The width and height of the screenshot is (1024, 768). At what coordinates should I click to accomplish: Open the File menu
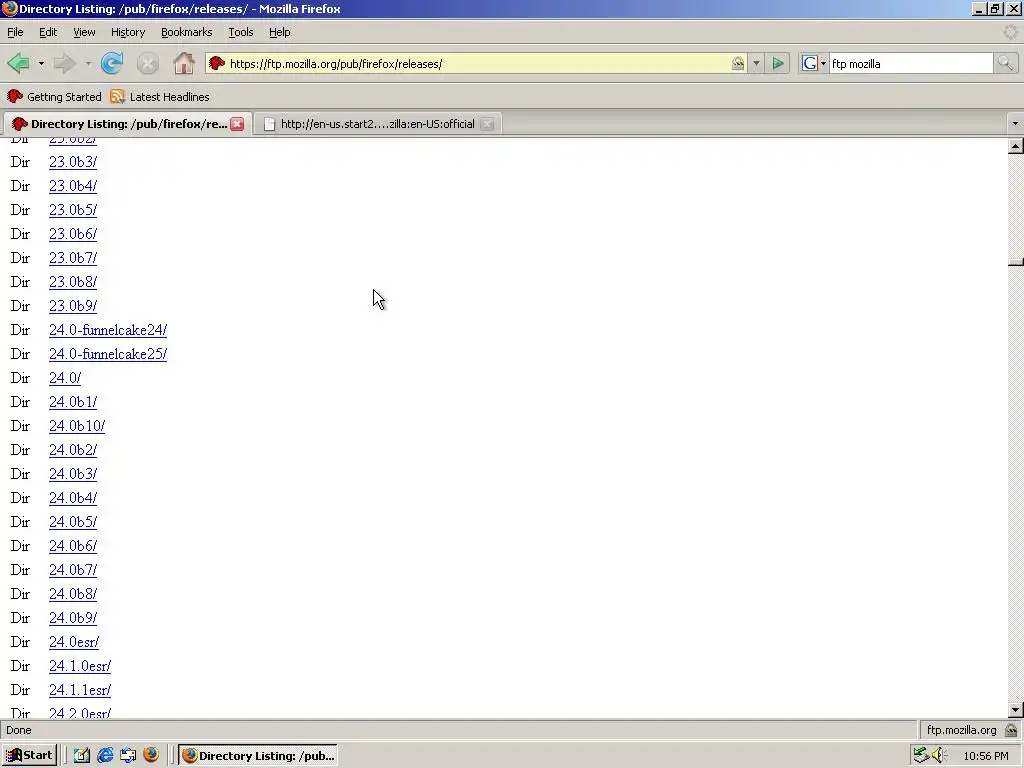[x=15, y=32]
